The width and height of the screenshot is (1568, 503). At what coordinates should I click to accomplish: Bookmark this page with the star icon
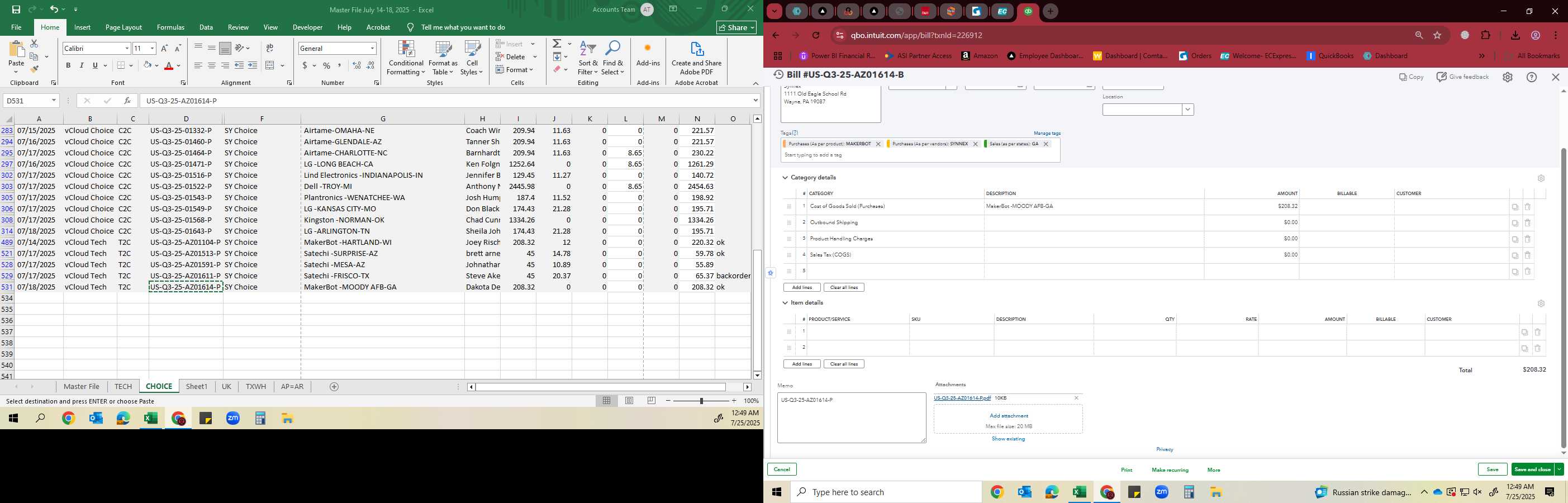pyautogui.click(x=1437, y=35)
